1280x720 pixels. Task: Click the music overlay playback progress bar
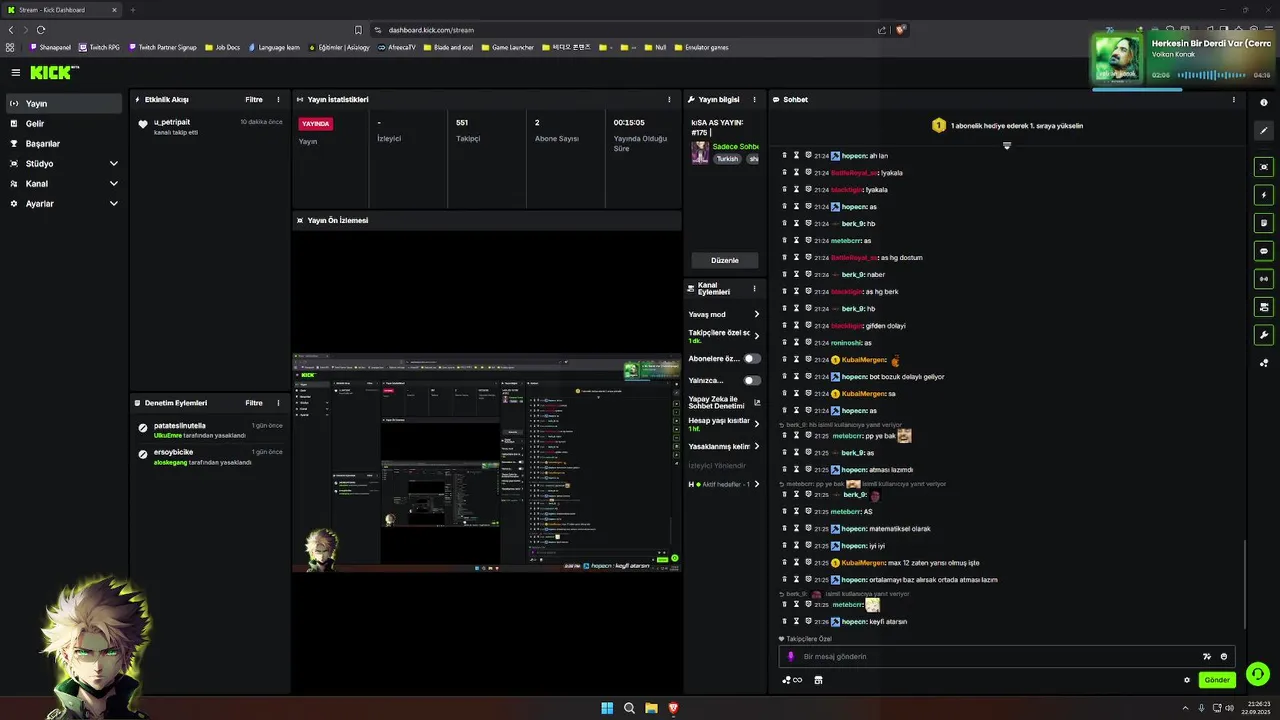[x=1181, y=89]
